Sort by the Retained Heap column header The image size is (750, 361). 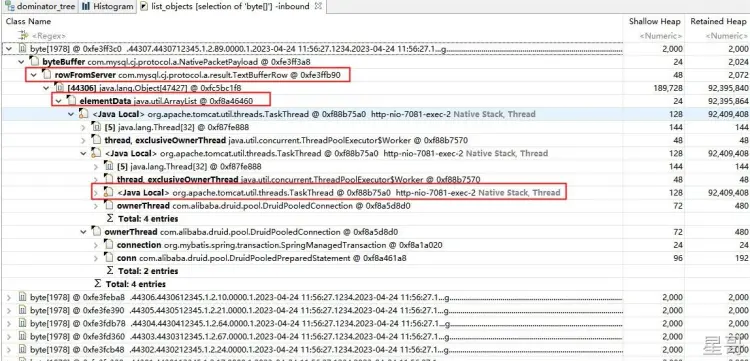(x=719, y=22)
